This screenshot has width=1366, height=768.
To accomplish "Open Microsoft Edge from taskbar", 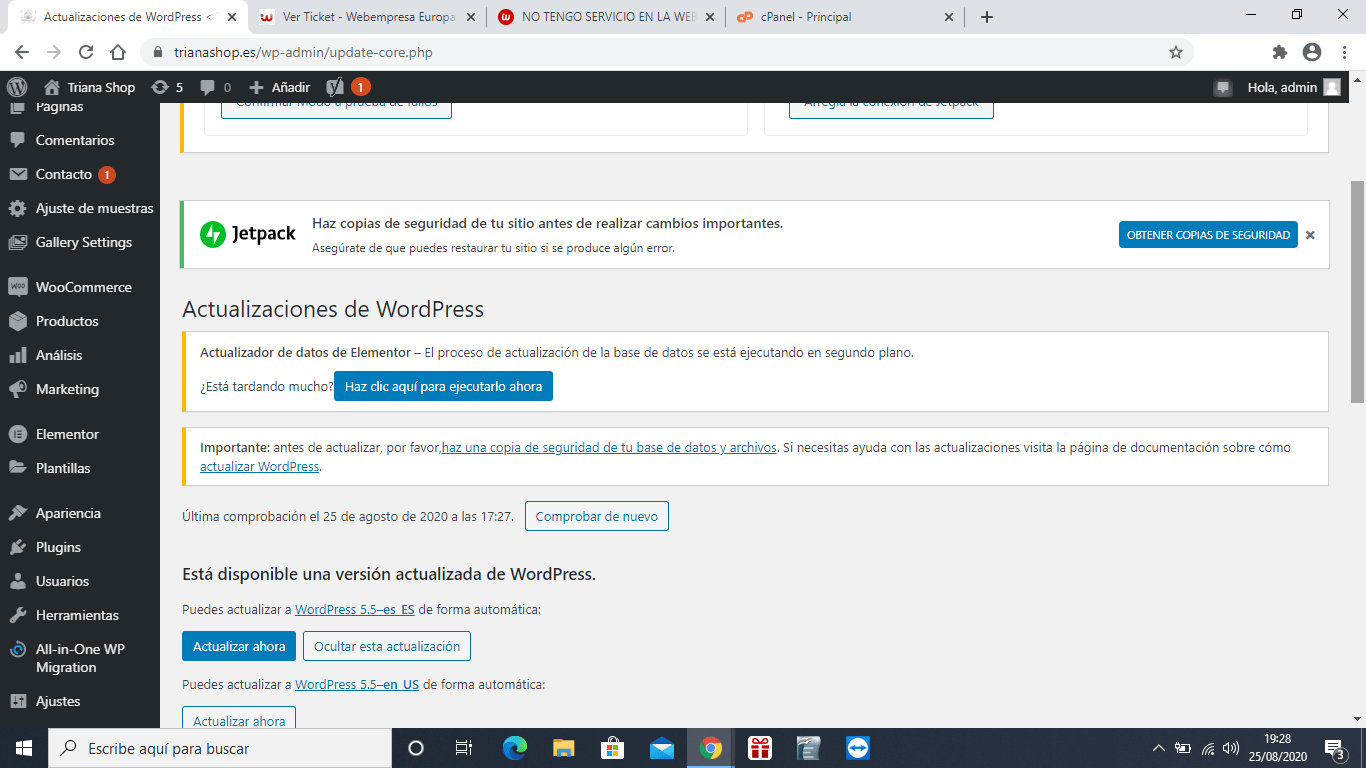I will [515, 748].
